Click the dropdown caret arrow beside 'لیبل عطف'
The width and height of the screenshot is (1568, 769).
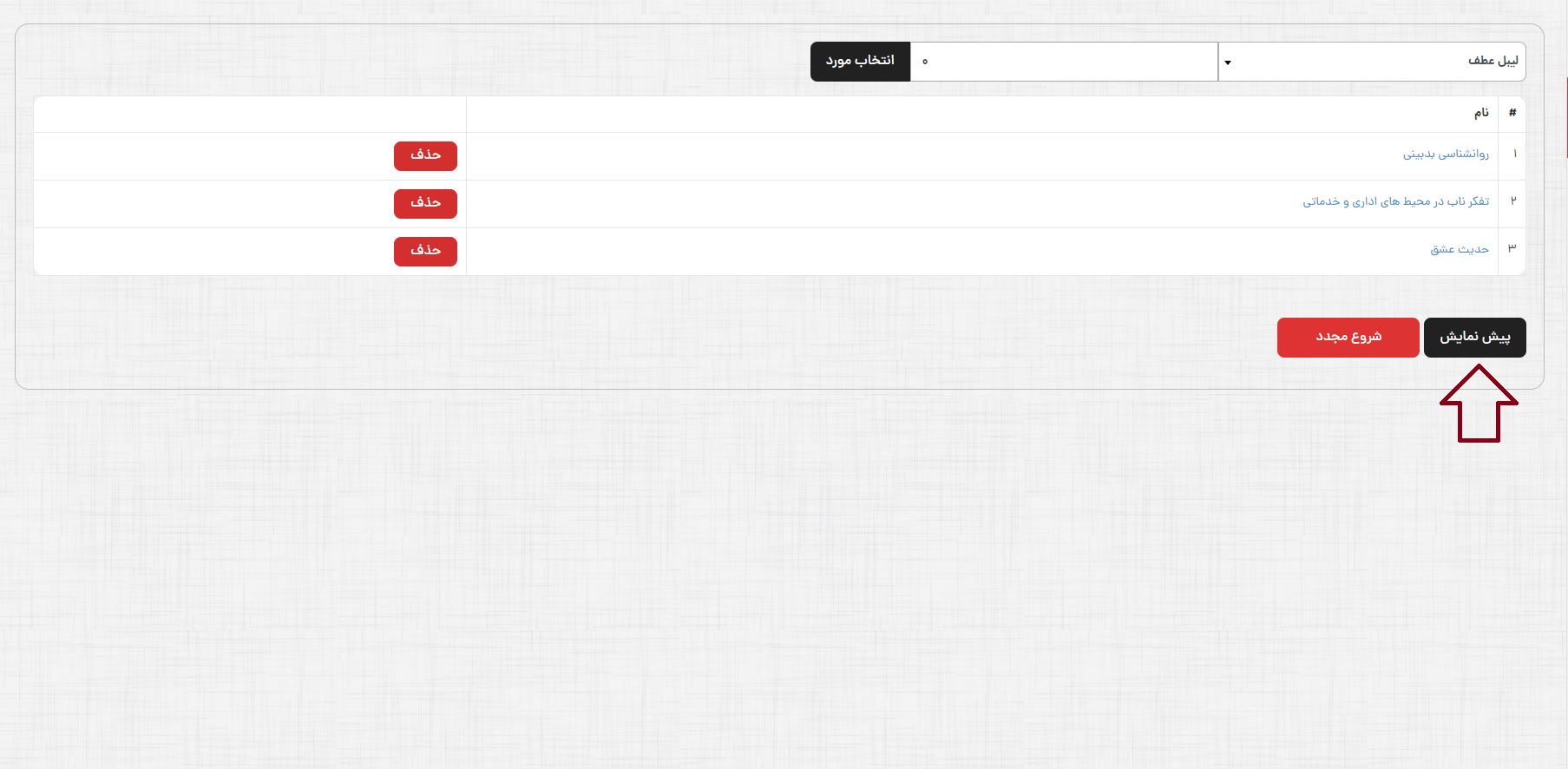click(1228, 62)
